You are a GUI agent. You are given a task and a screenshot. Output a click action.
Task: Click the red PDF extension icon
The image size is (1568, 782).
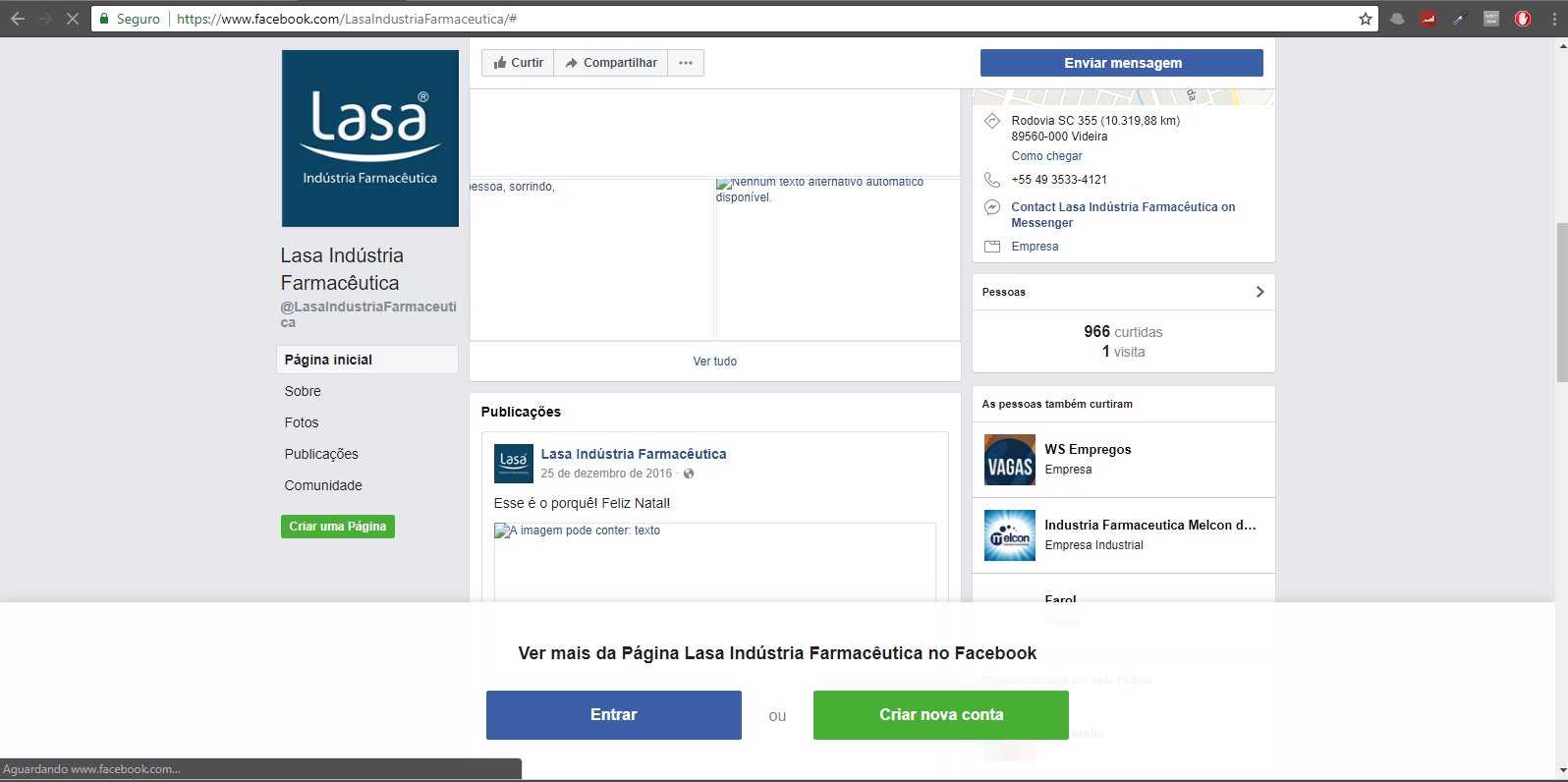(x=1428, y=19)
